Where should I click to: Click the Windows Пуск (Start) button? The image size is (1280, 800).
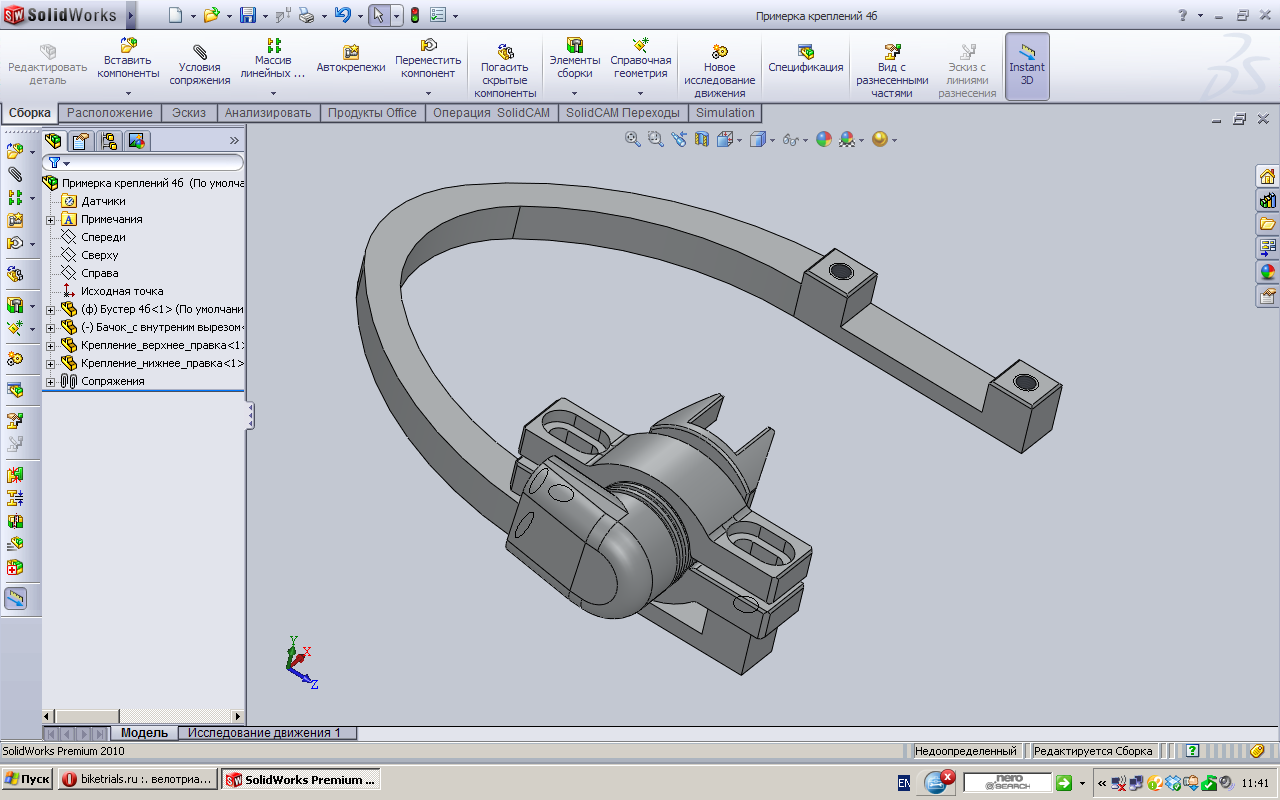click(x=28, y=779)
